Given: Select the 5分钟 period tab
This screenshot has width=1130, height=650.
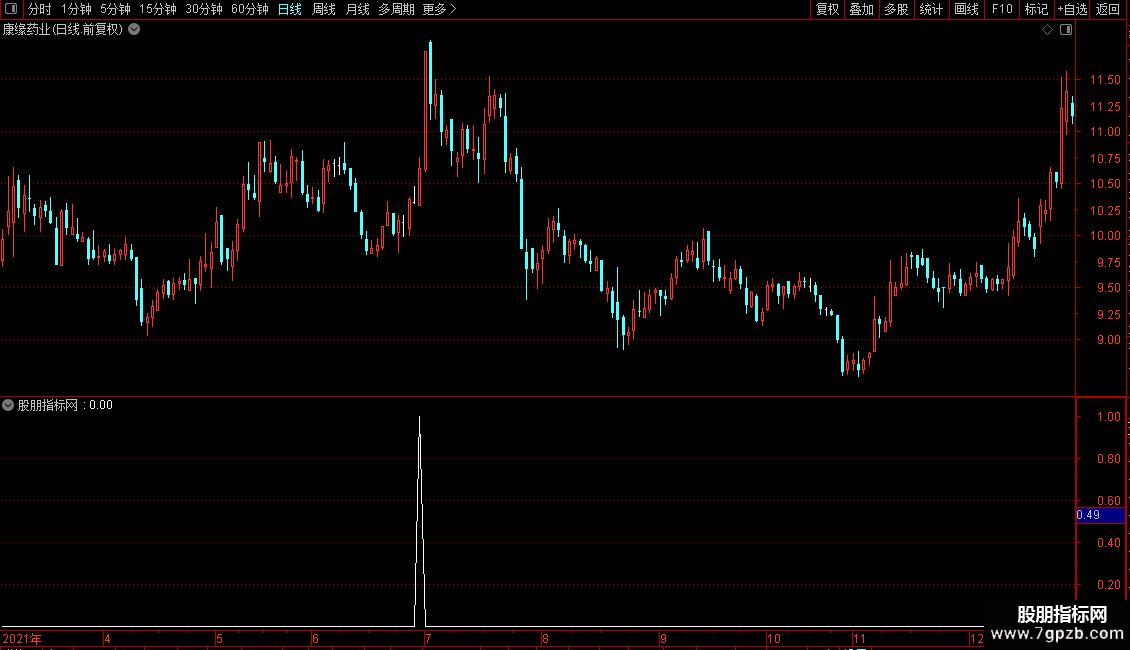Looking at the screenshot, I should [115, 9].
